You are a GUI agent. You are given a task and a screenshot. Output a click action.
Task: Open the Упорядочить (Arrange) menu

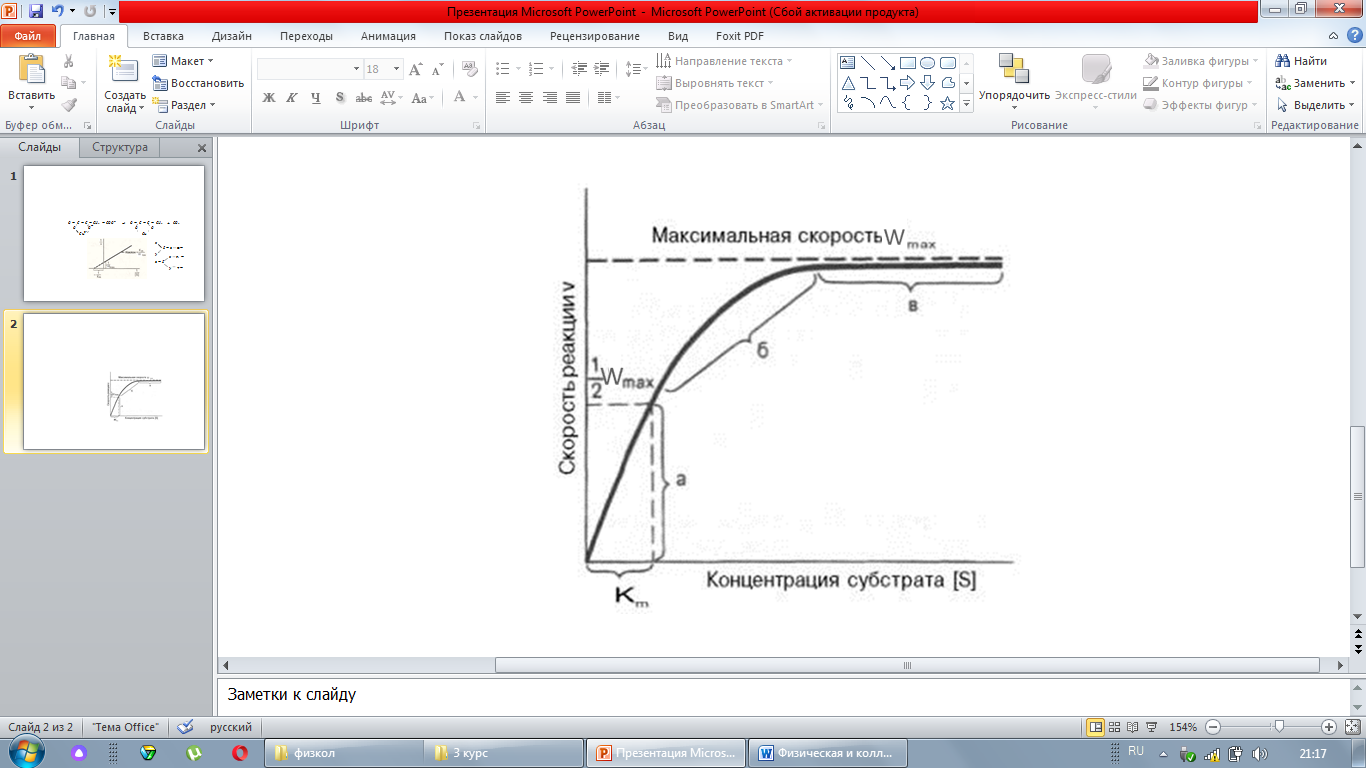[1014, 83]
